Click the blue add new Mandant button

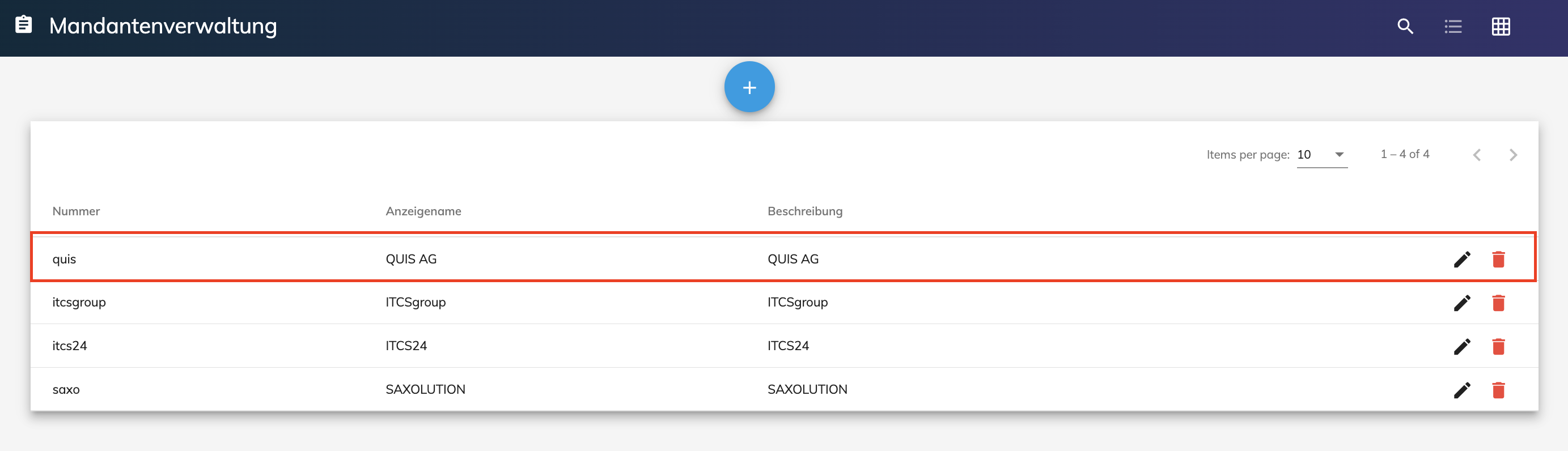click(749, 87)
